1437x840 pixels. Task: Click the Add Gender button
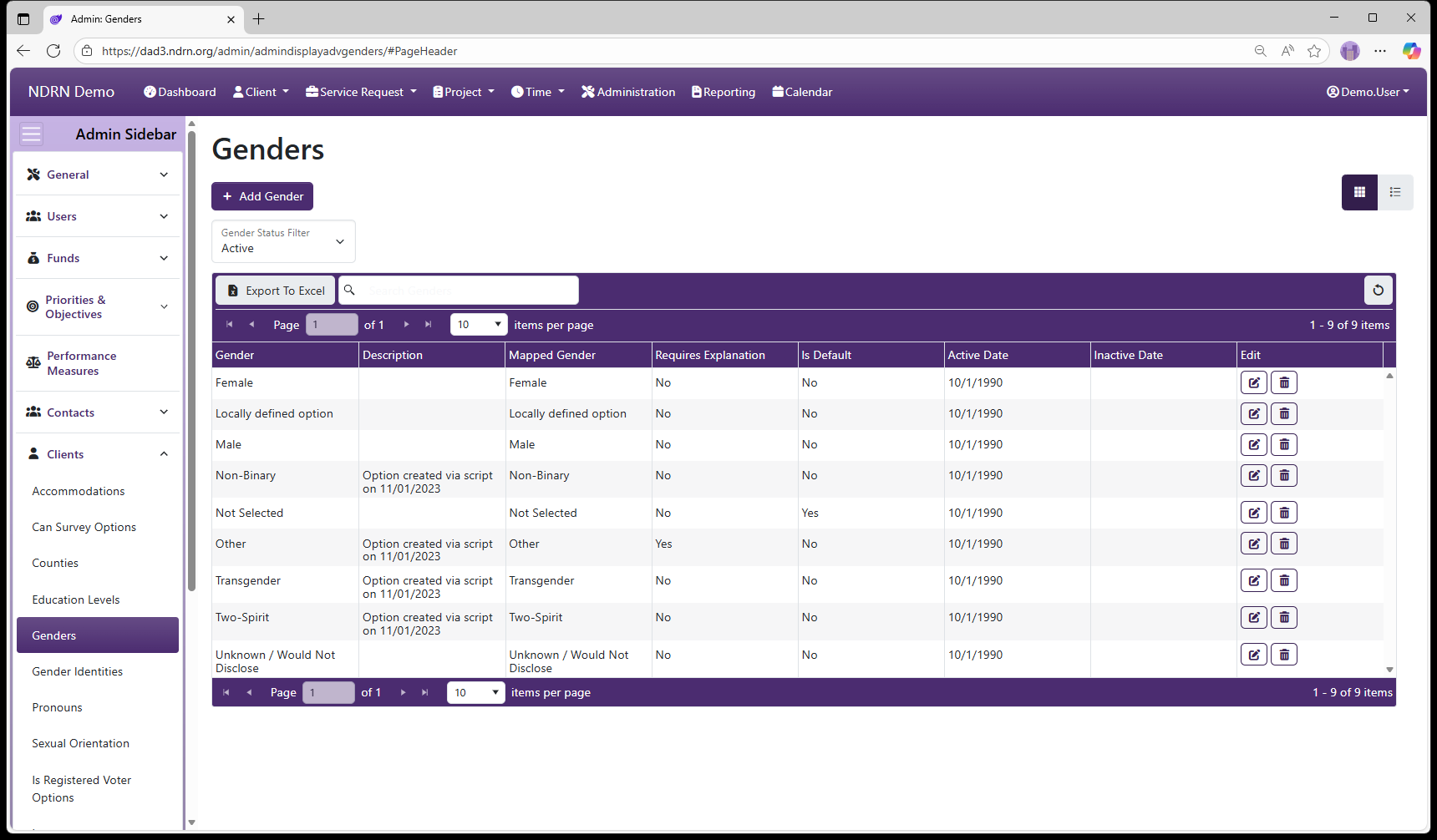coord(262,196)
